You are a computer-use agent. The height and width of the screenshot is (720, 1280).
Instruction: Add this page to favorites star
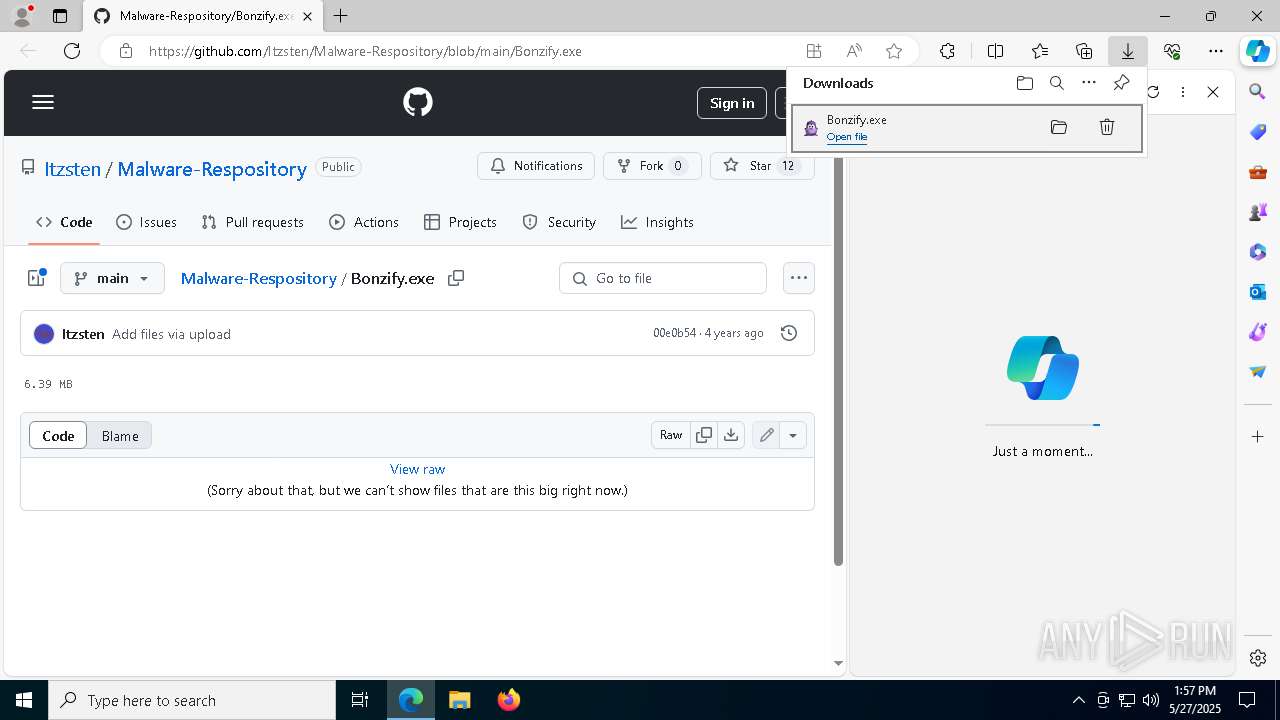pyautogui.click(x=894, y=51)
